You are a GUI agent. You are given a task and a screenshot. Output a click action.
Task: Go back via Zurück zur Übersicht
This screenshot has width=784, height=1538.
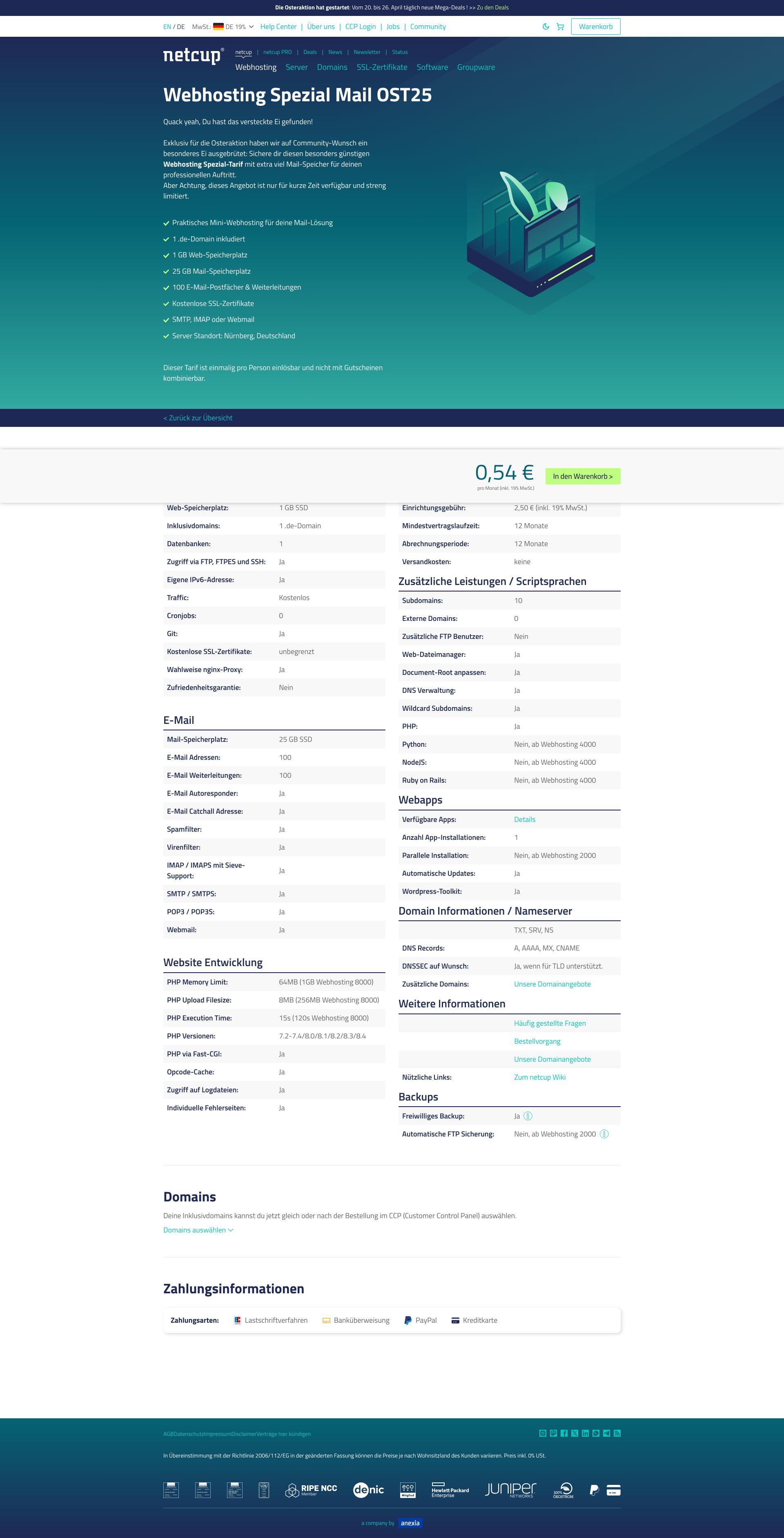coord(198,418)
